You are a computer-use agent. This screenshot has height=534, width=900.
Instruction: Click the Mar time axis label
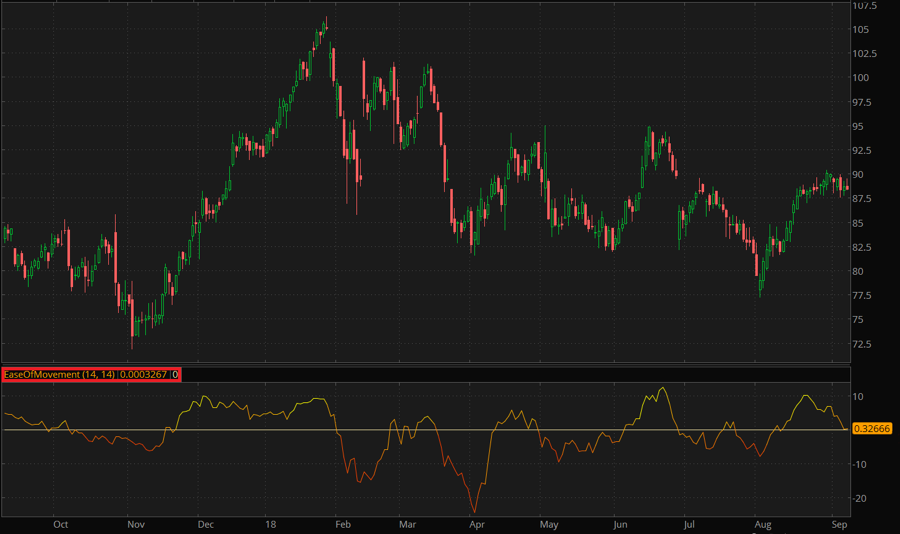[407, 523]
